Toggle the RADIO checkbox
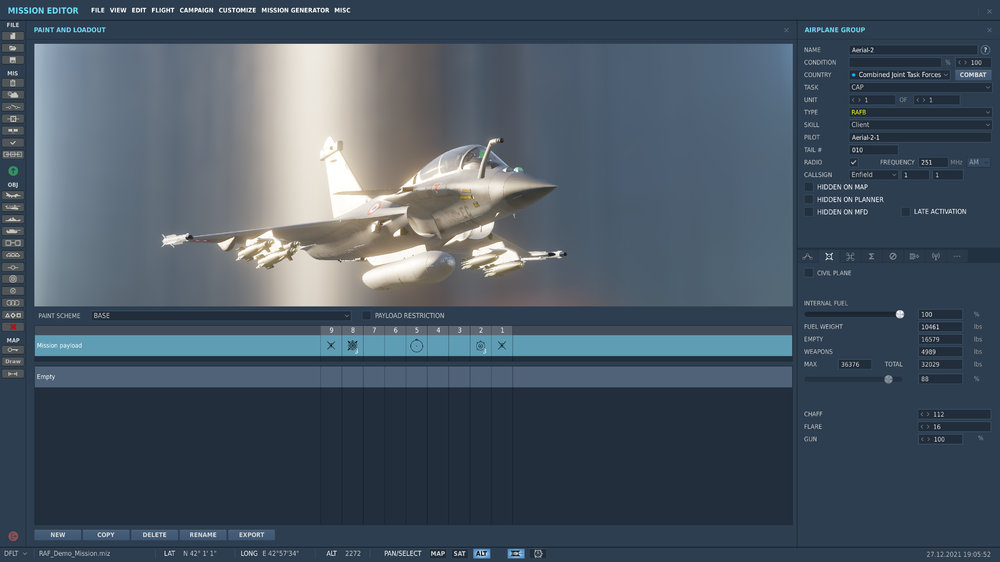 pyautogui.click(x=853, y=162)
